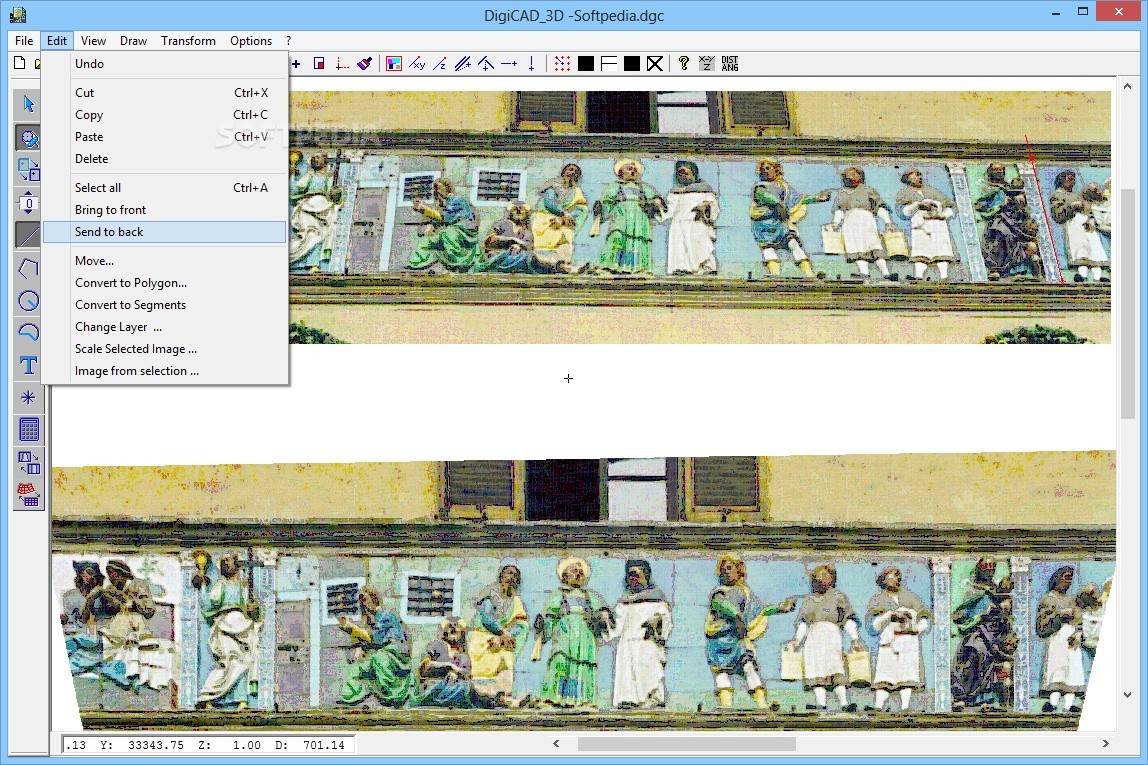Open the File menu
Image resolution: width=1148 pixels, height=765 pixels.
pos(24,41)
